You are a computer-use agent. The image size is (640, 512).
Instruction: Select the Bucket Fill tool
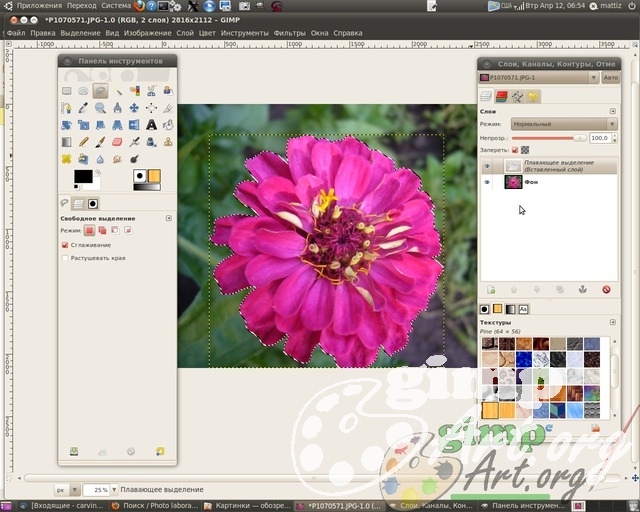point(168,125)
